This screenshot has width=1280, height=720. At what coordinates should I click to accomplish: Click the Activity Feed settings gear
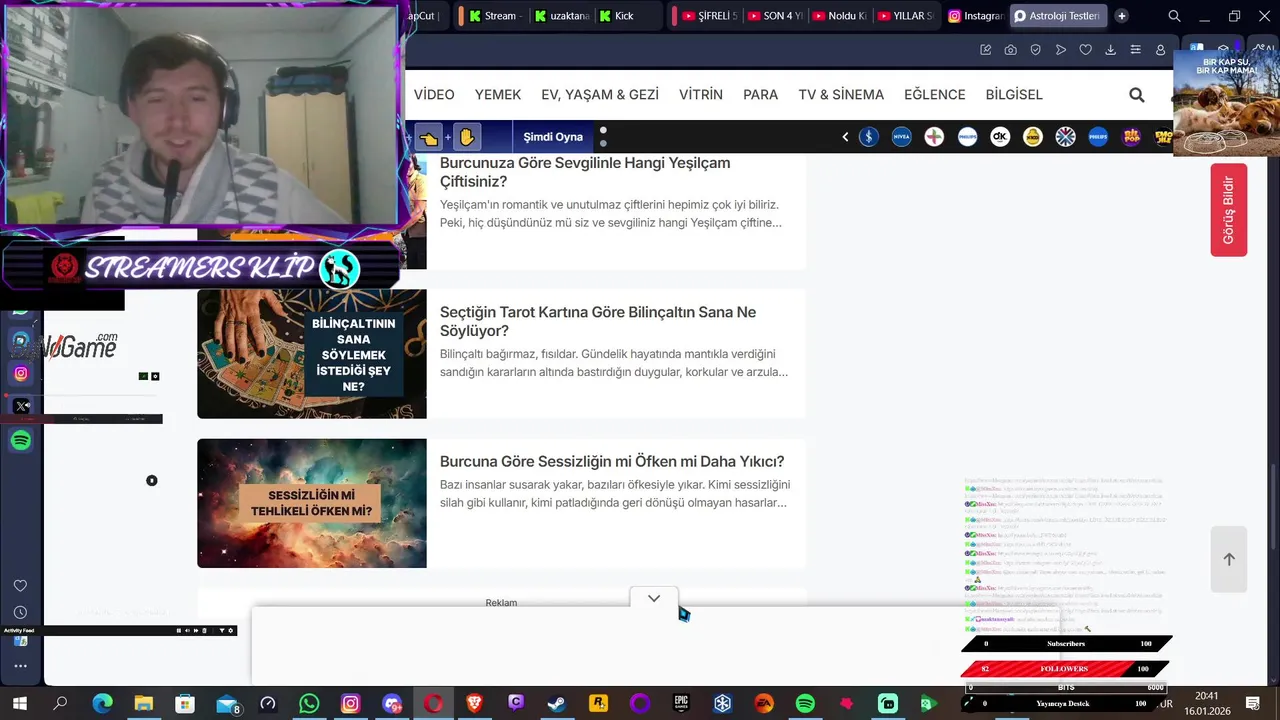(231, 630)
